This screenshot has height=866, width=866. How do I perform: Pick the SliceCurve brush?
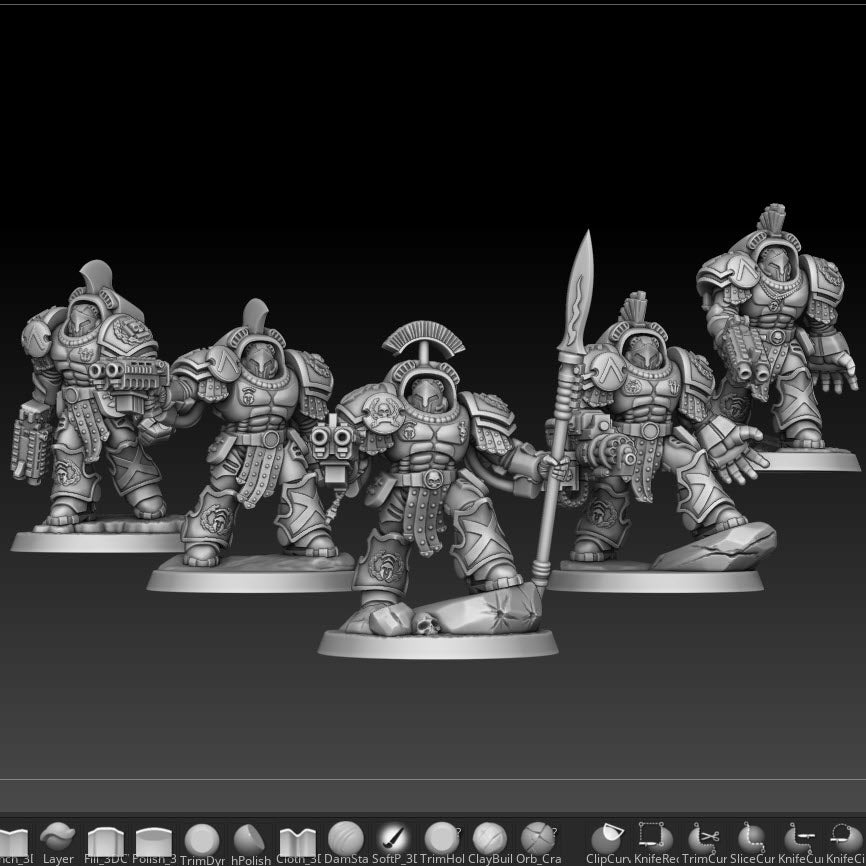pyautogui.click(x=752, y=839)
